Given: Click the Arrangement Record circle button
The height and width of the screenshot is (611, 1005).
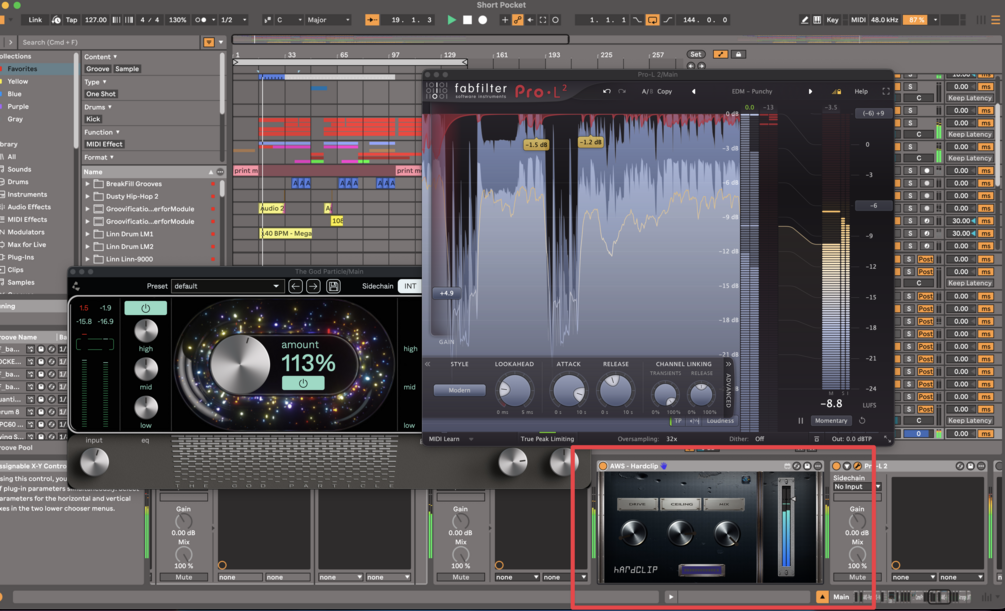Looking at the screenshot, I should click(483, 20).
